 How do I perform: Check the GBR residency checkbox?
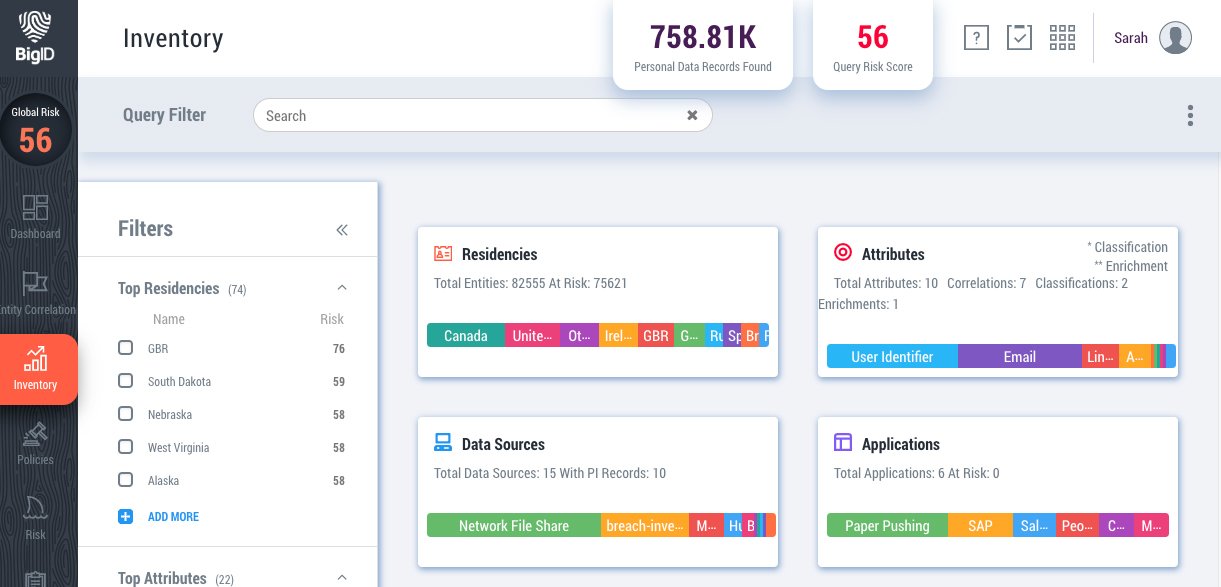(125, 348)
